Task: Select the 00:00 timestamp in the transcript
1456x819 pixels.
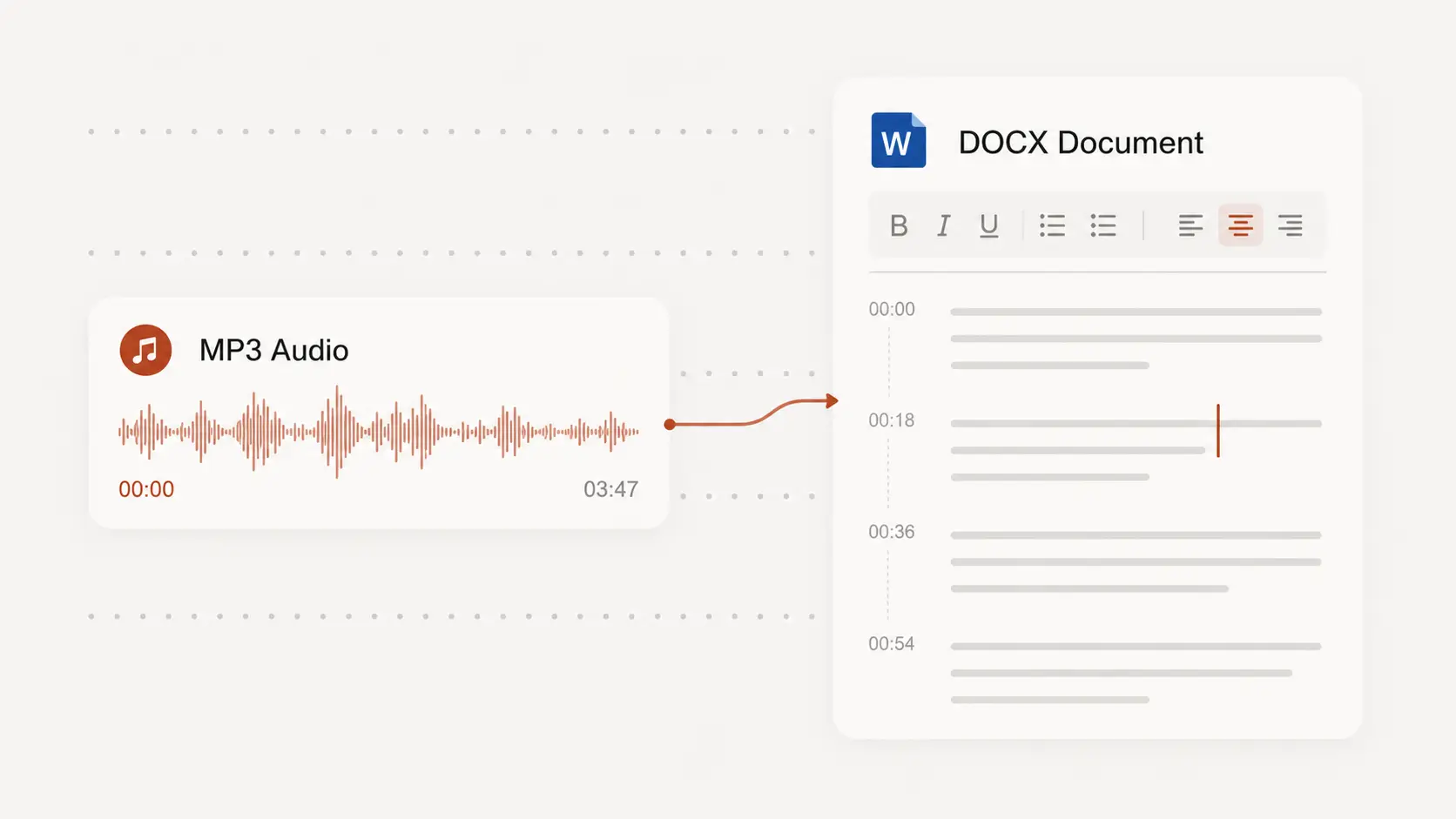Action: tap(892, 309)
